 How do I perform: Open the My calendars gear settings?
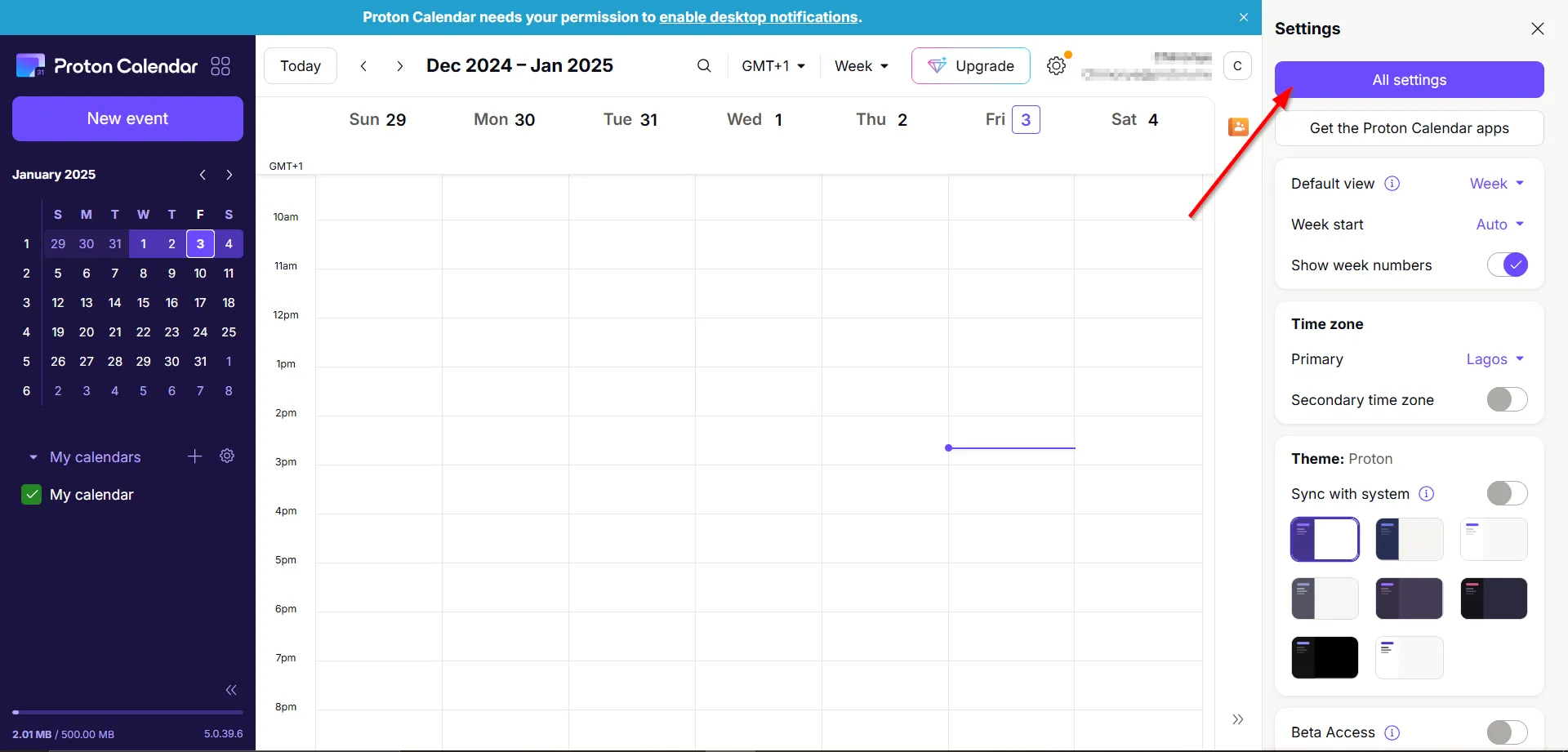click(227, 456)
